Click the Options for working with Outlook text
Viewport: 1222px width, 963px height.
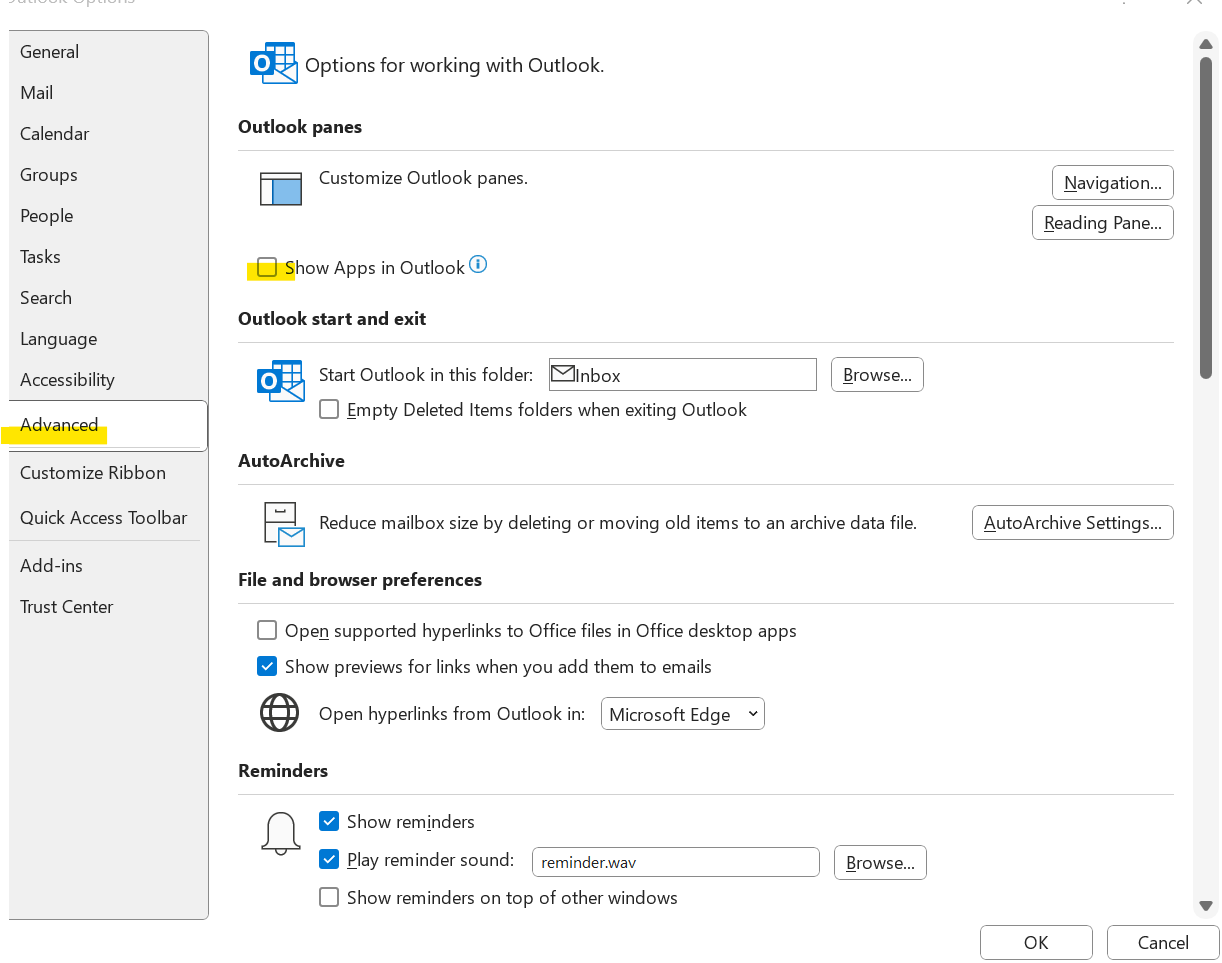coord(454,66)
